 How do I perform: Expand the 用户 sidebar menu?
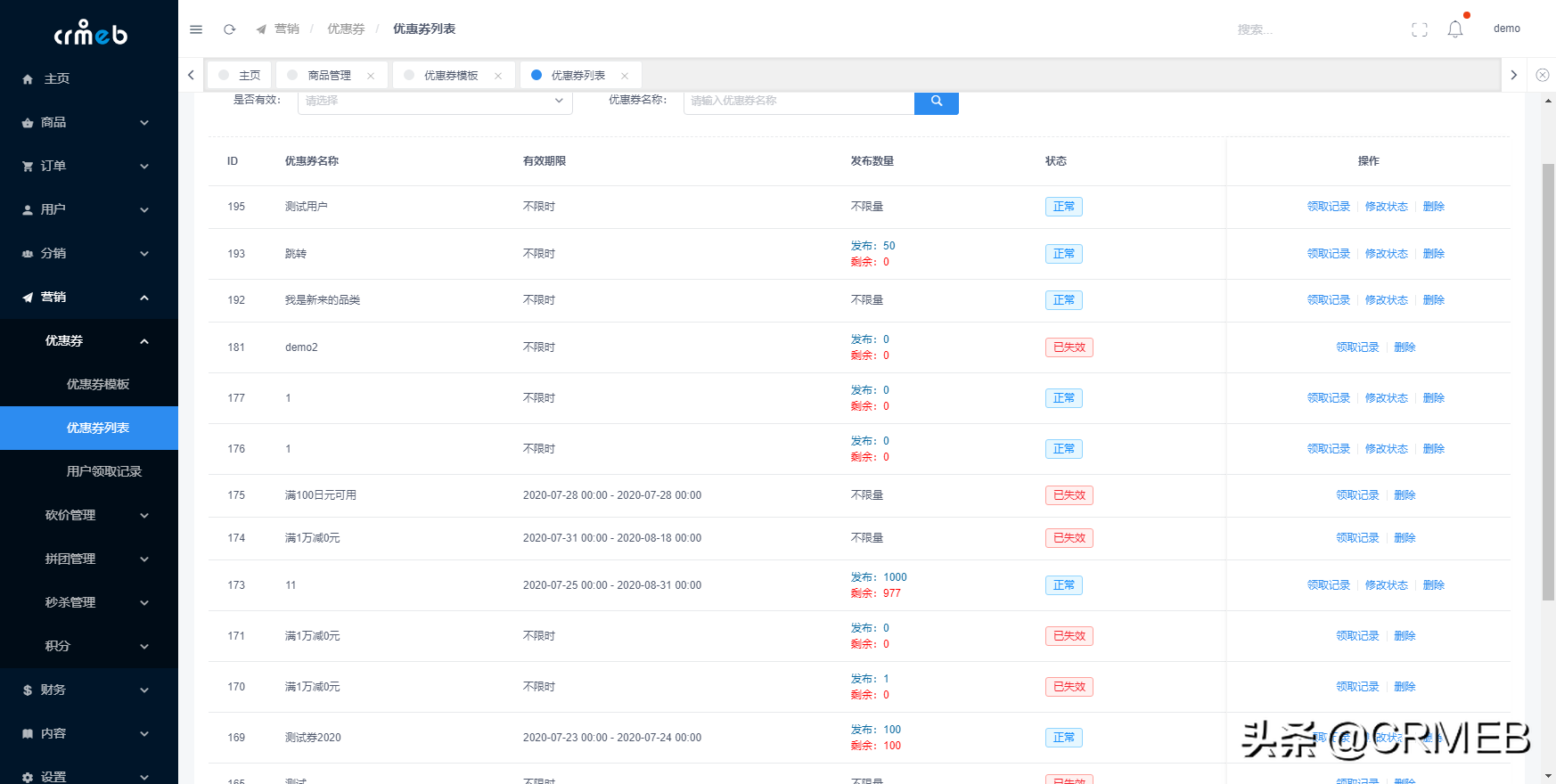[89, 209]
